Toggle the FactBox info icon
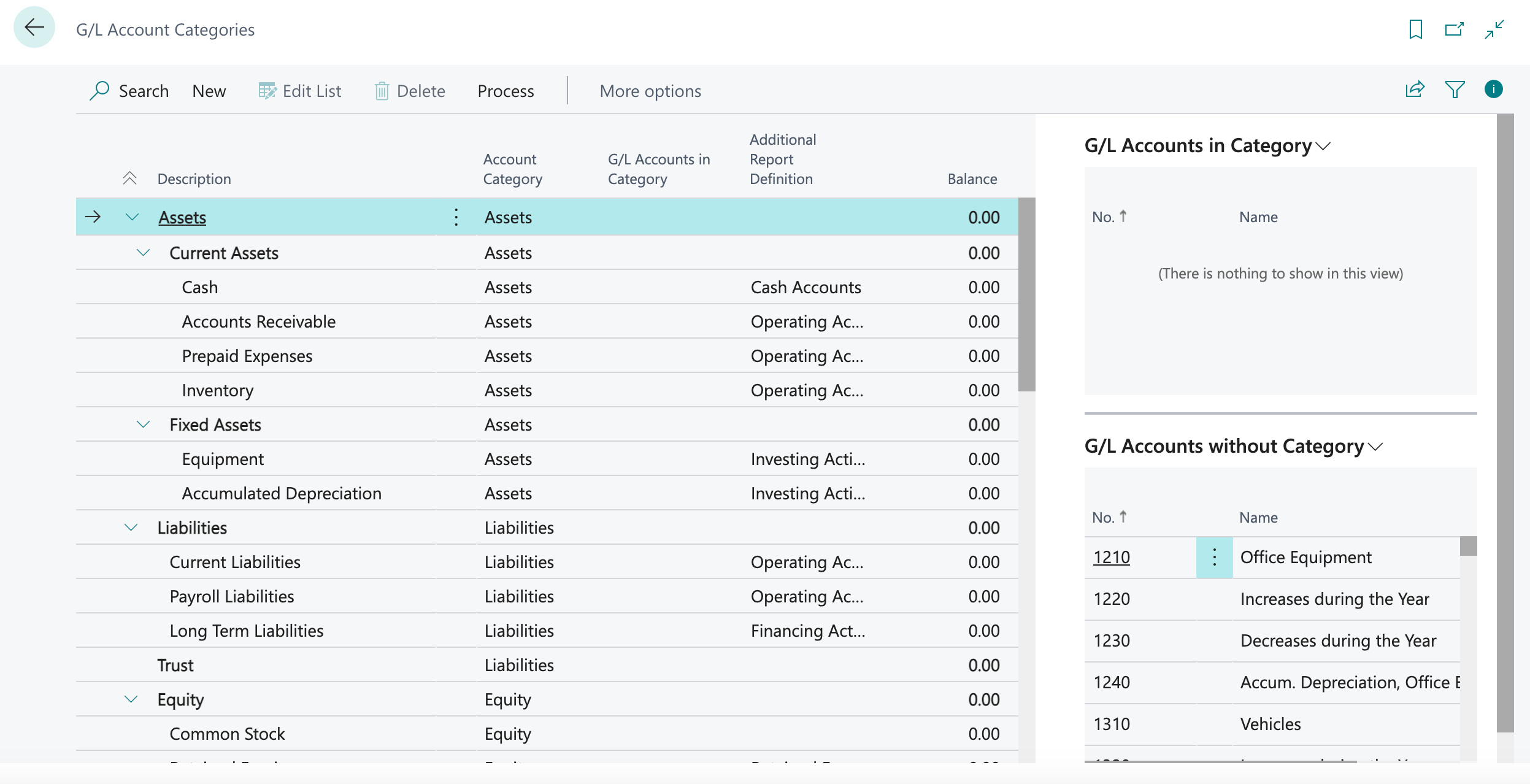The image size is (1530, 784). (x=1494, y=90)
